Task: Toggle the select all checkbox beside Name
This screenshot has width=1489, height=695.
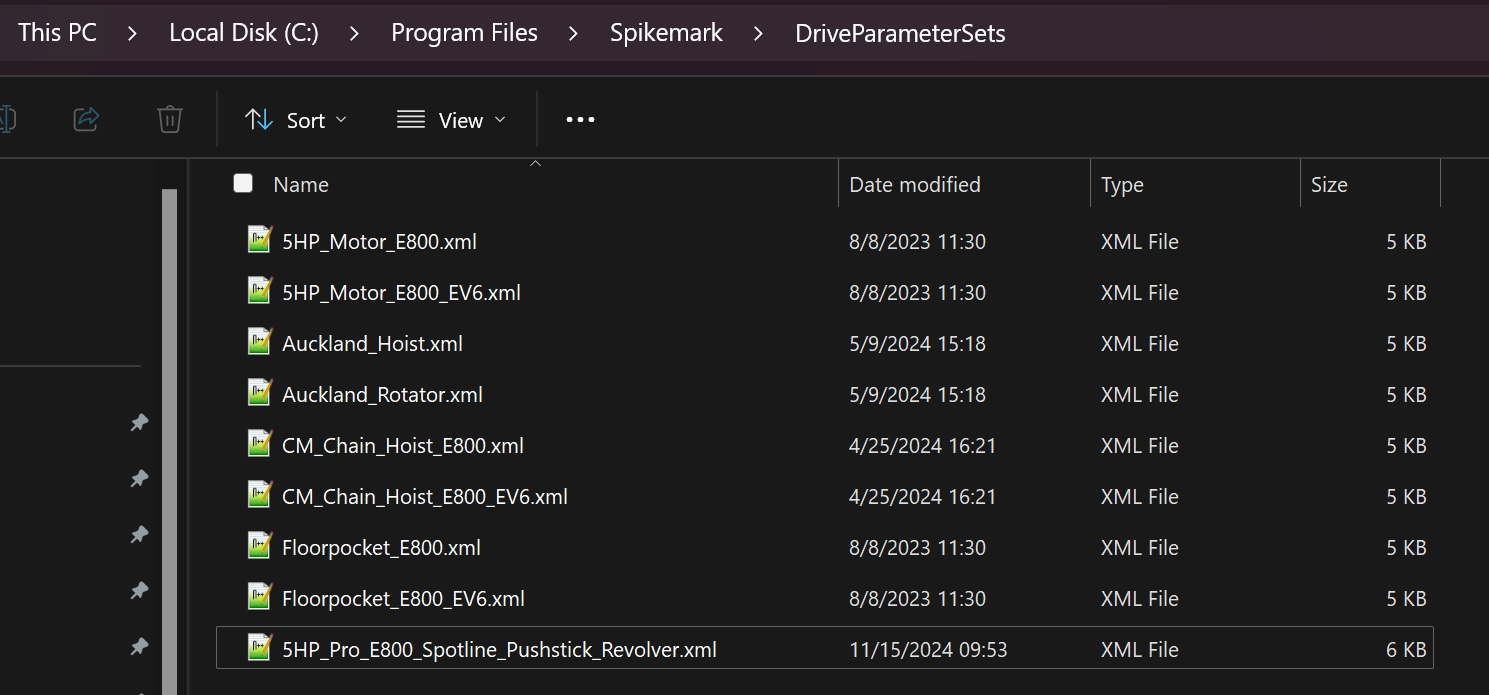Action: [x=243, y=183]
